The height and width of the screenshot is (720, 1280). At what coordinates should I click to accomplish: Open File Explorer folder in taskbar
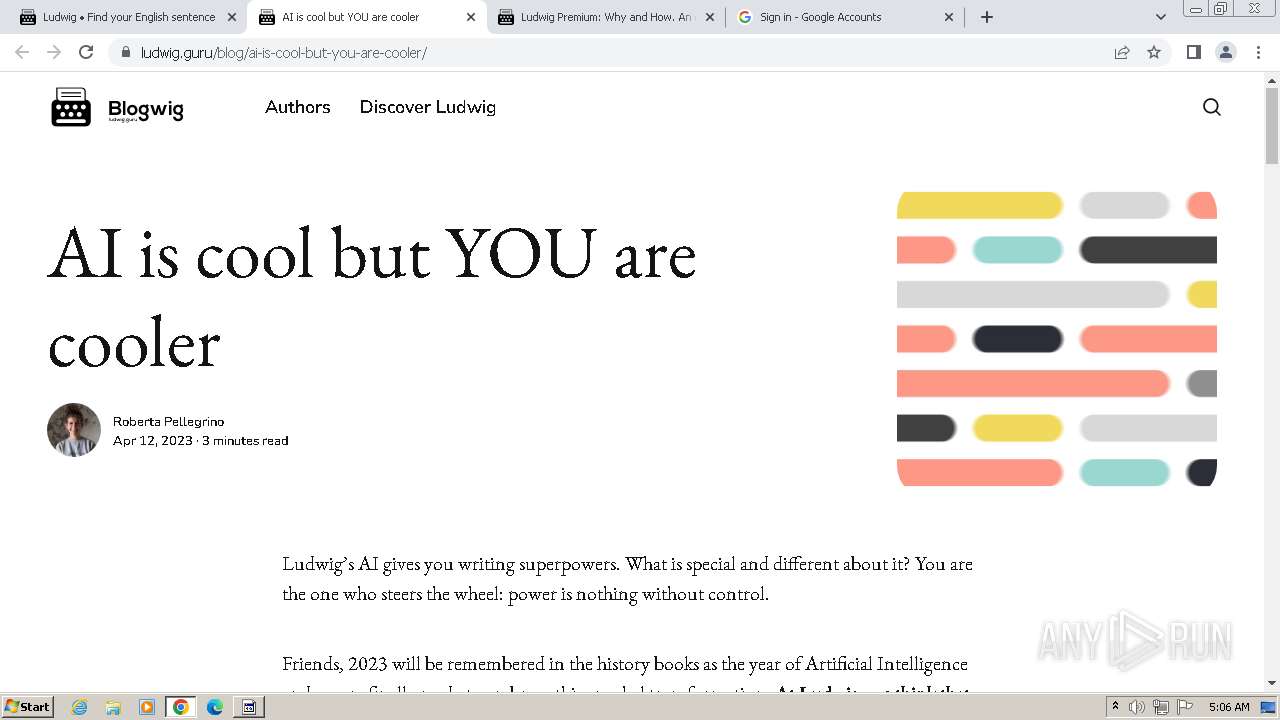[x=113, y=707]
